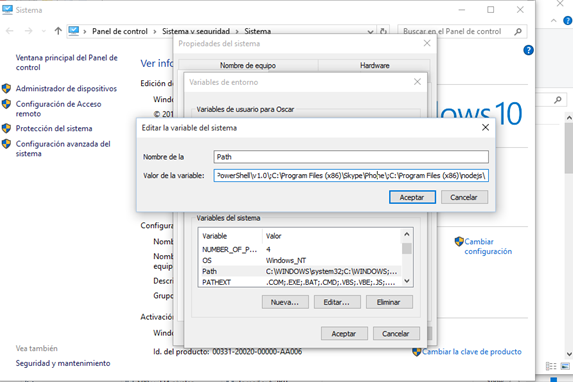573x382 pixels.
Task: Collapse ribbon chevron in background window
Action: [554, 20]
